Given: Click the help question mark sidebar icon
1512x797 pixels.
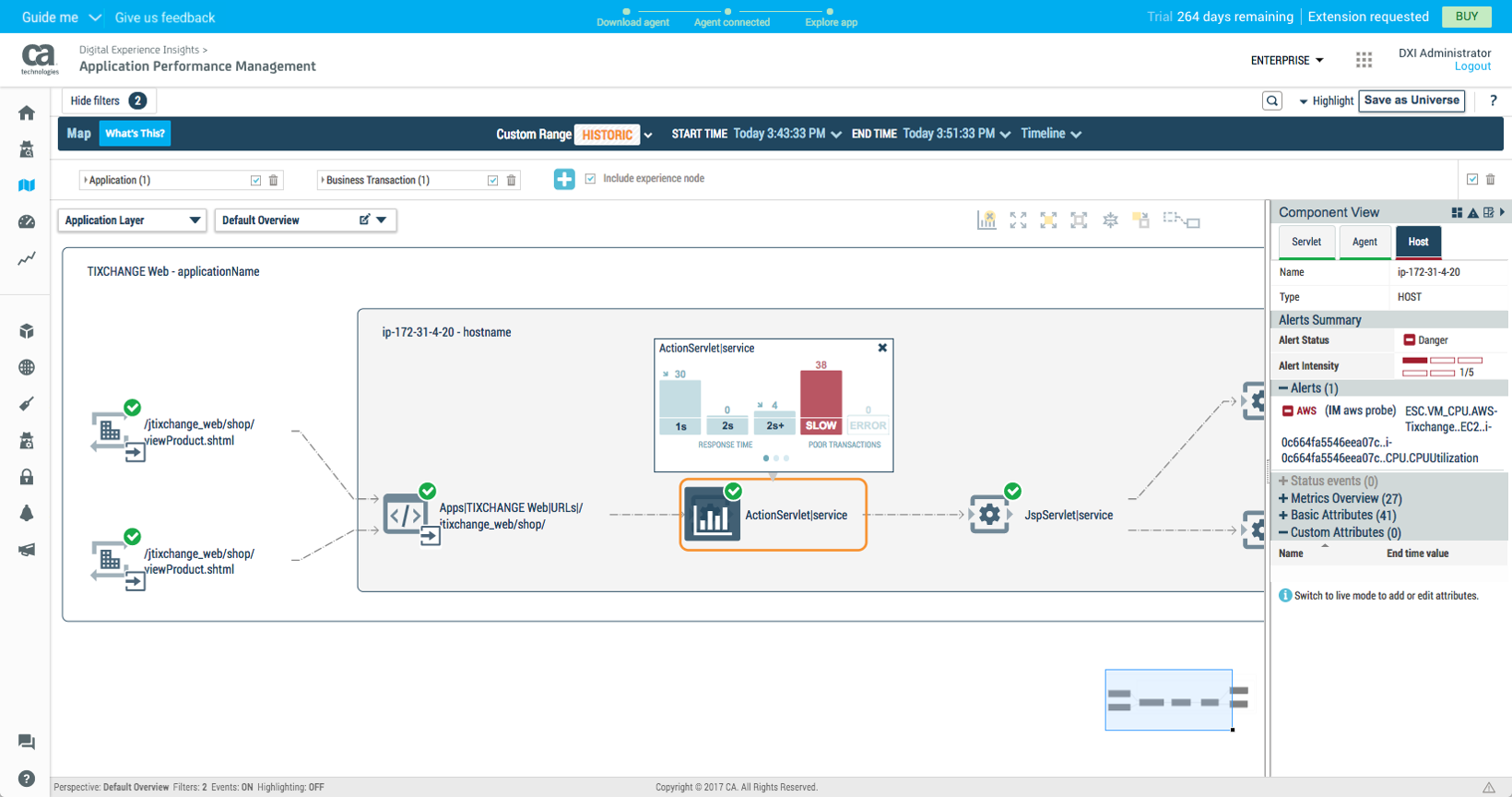Looking at the screenshot, I should tap(27, 779).
